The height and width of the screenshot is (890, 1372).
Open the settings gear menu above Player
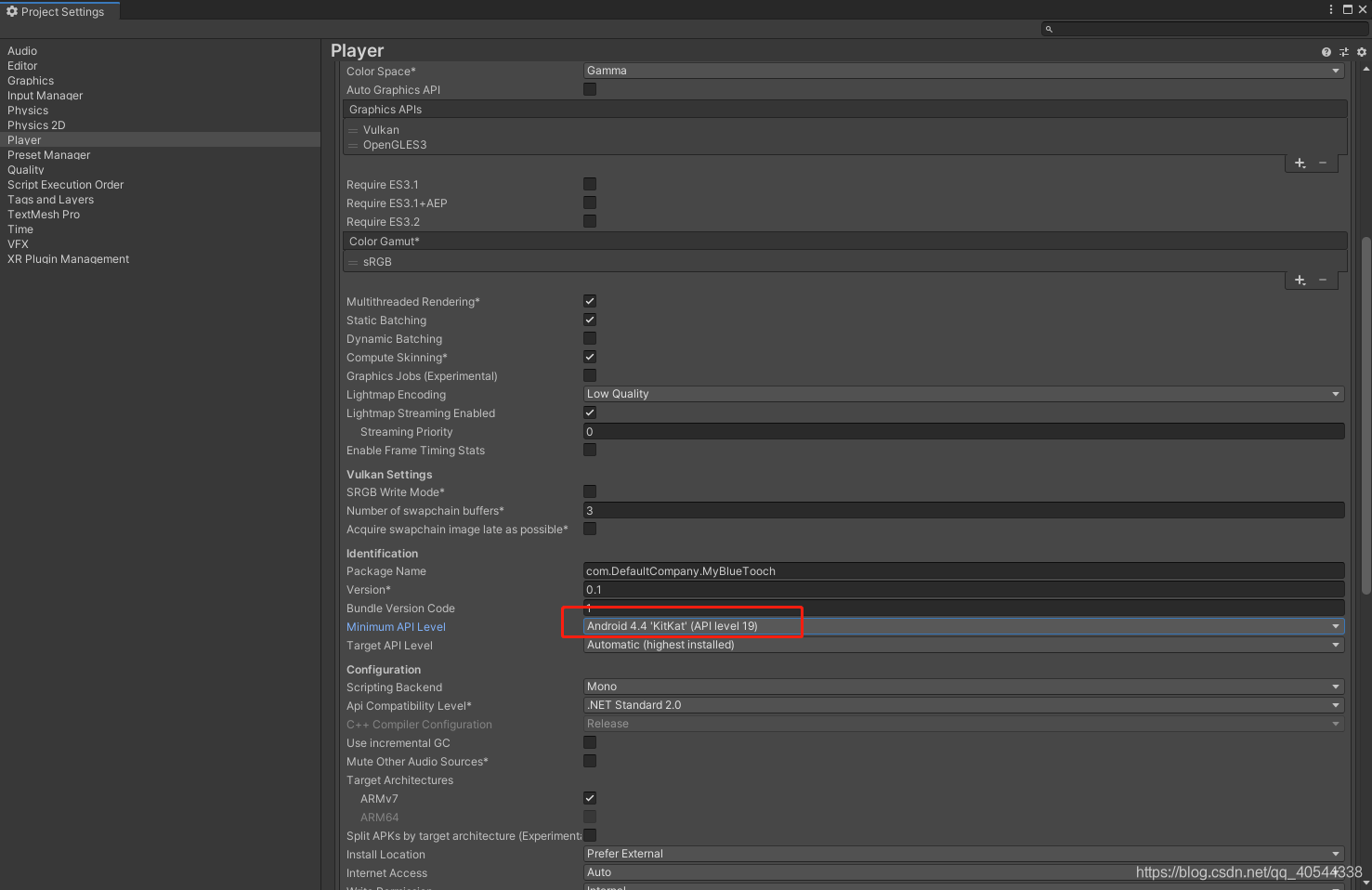pyautogui.click(x=1361, y=51)
